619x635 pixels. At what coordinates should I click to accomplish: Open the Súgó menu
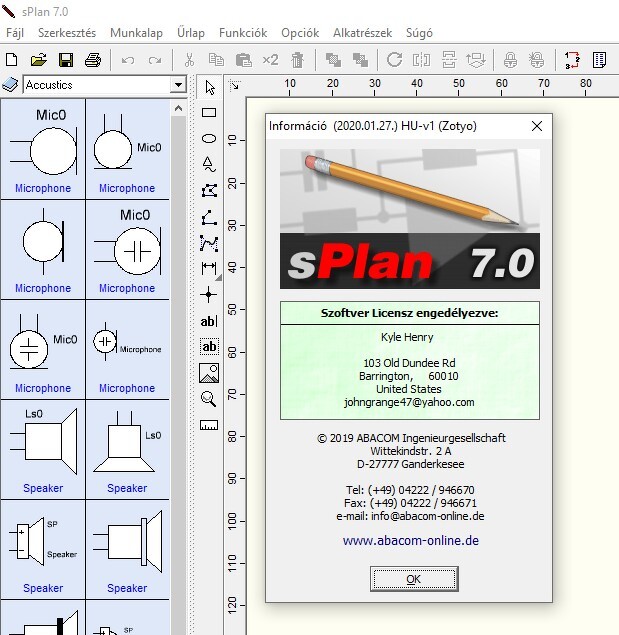click(x=419, y=33)
